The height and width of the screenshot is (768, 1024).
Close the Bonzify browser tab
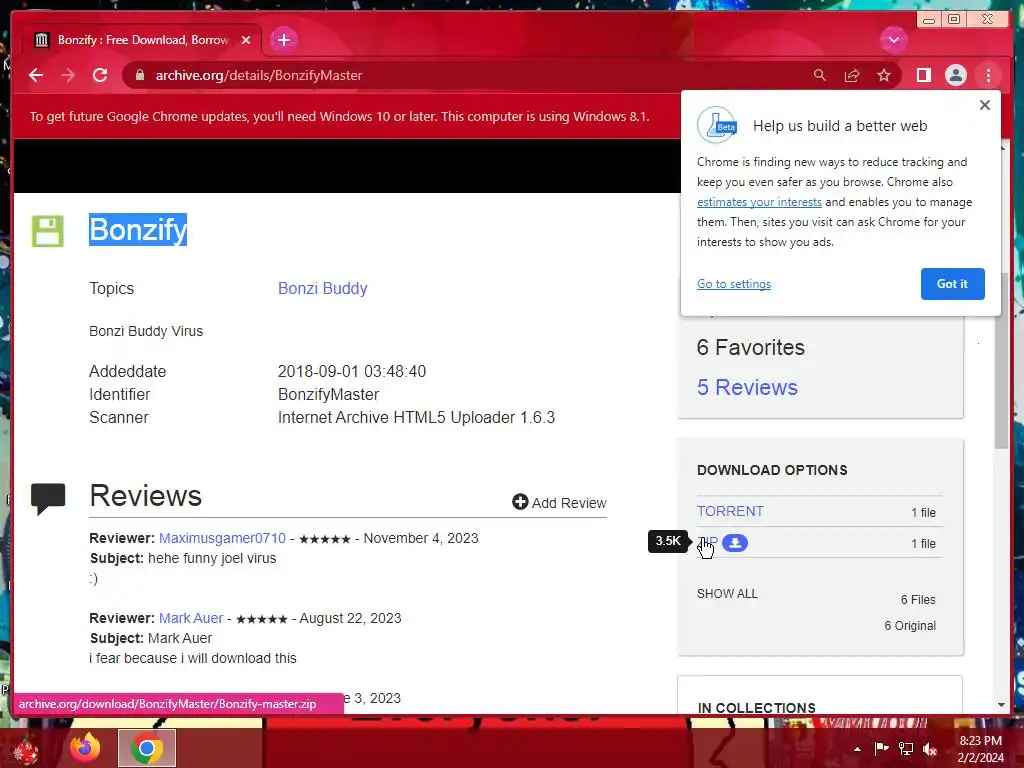246,40
